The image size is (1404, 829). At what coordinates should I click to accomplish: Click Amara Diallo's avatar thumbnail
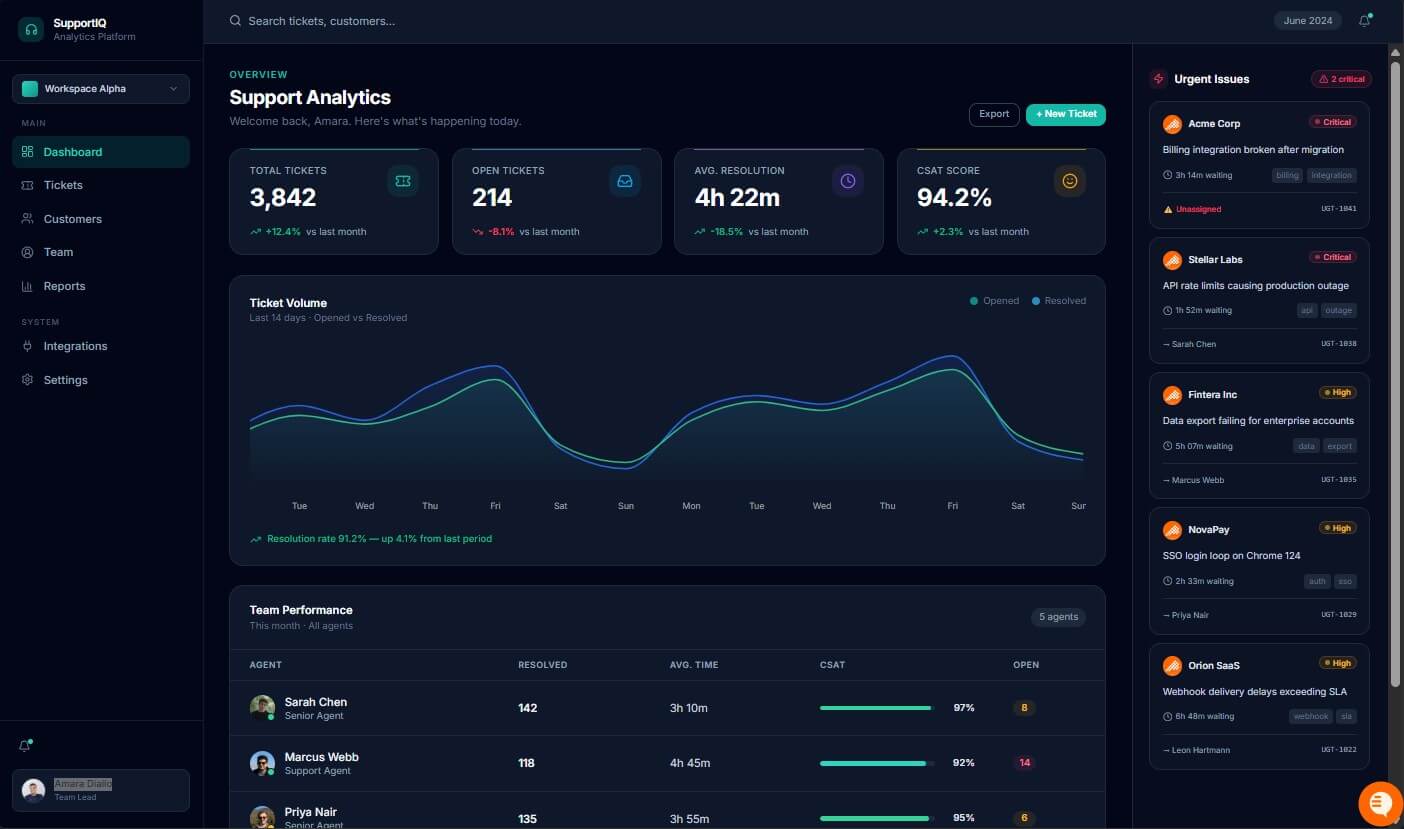(34, 790)
